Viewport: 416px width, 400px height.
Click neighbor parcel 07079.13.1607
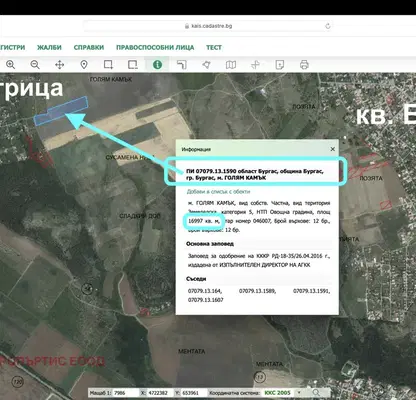(x=206, y=300)
